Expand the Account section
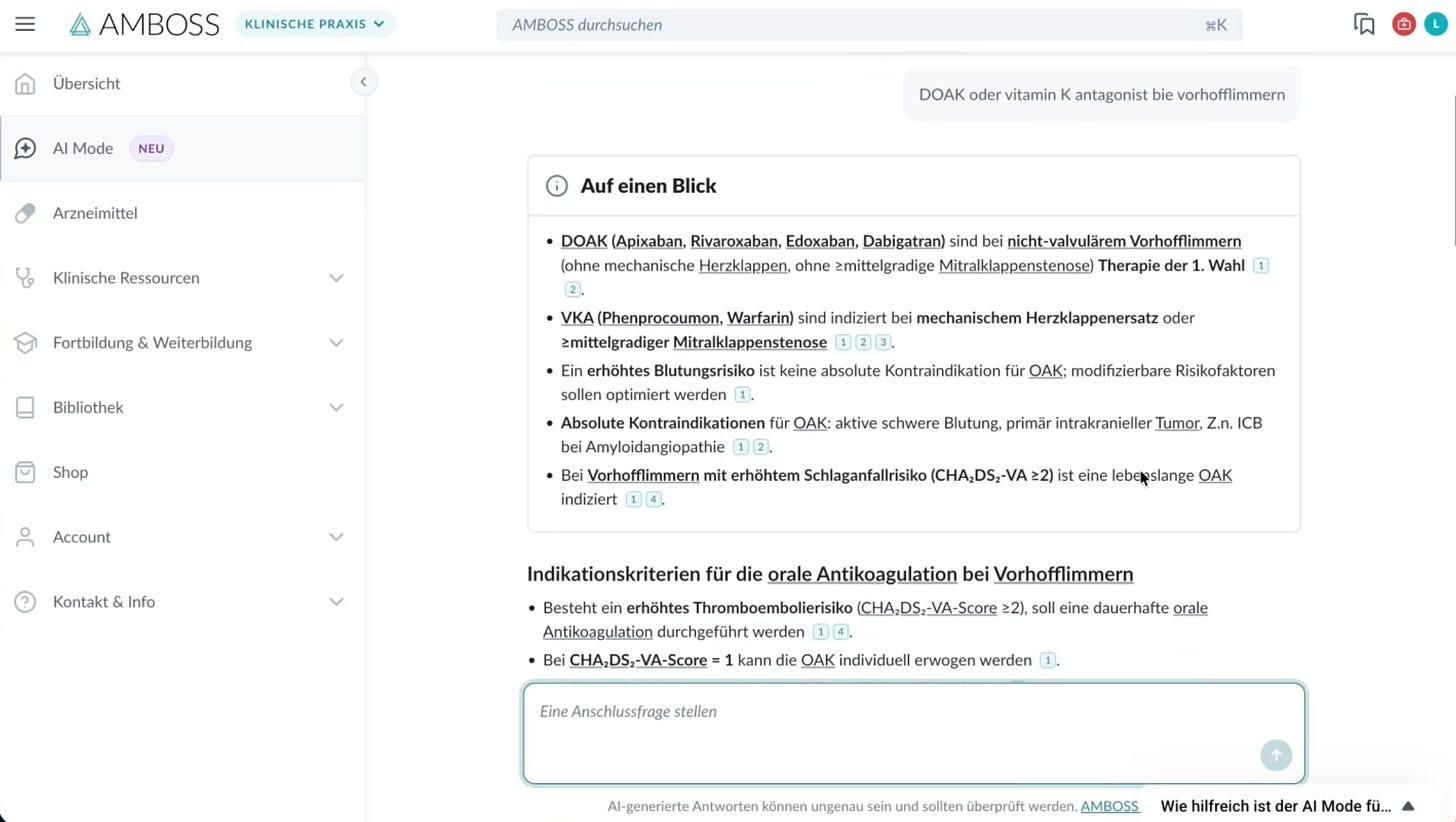This screenshot has height=822, width=1456. (336, 537)
